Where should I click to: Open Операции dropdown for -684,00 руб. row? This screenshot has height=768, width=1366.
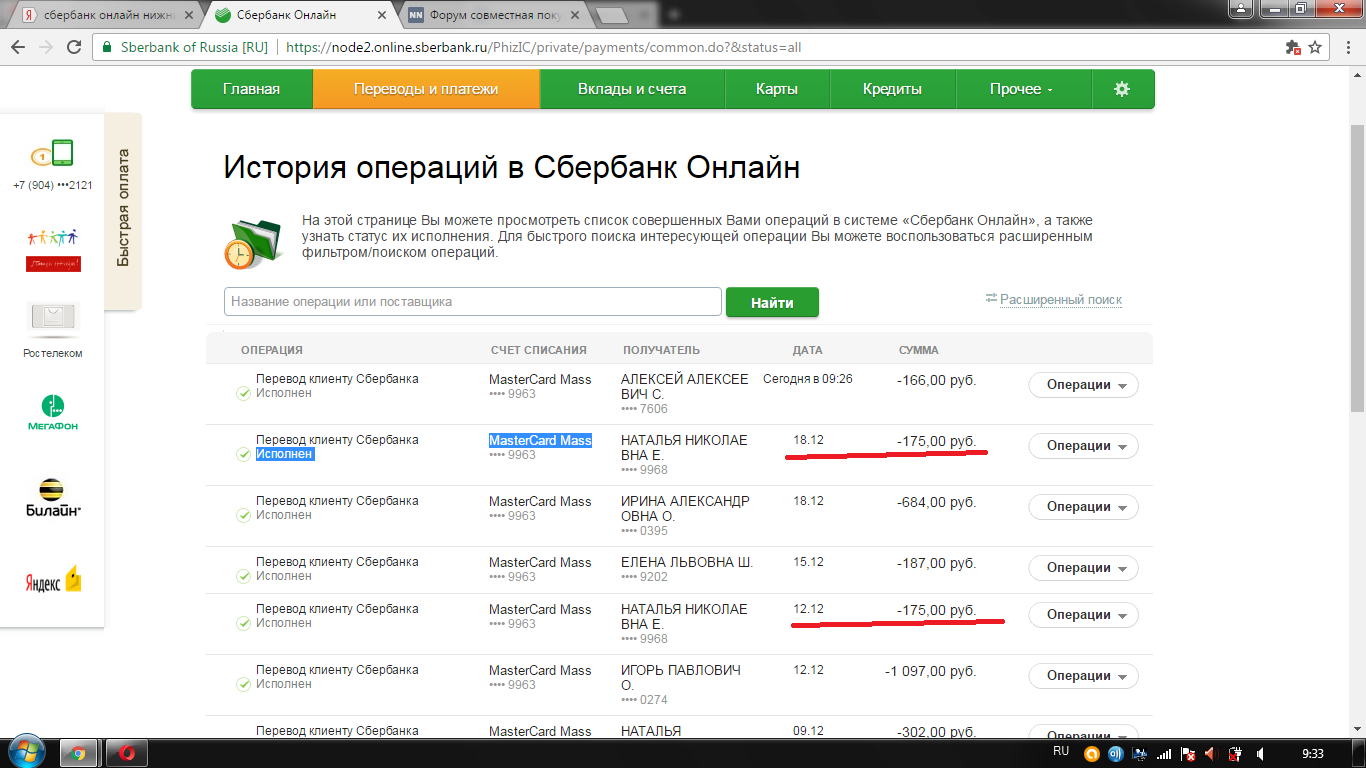[x=1083, y=507]
